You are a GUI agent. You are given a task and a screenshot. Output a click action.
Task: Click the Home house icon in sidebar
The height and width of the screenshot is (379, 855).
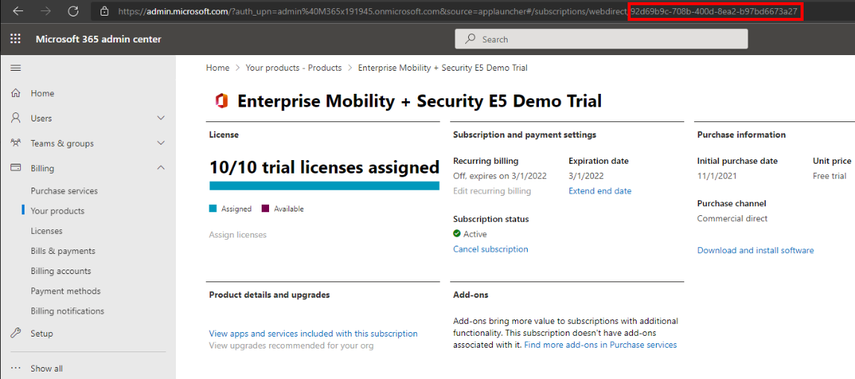point(16,93)
